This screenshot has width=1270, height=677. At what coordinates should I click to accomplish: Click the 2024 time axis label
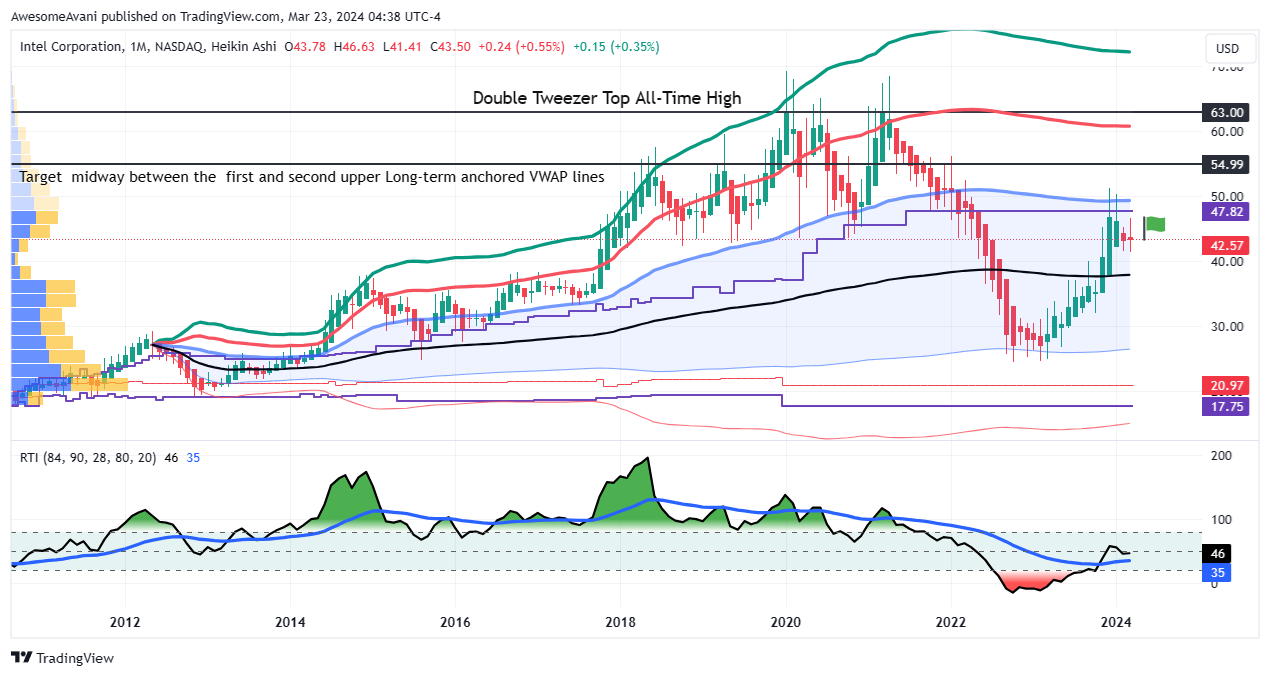click(x=1115, y=622)
